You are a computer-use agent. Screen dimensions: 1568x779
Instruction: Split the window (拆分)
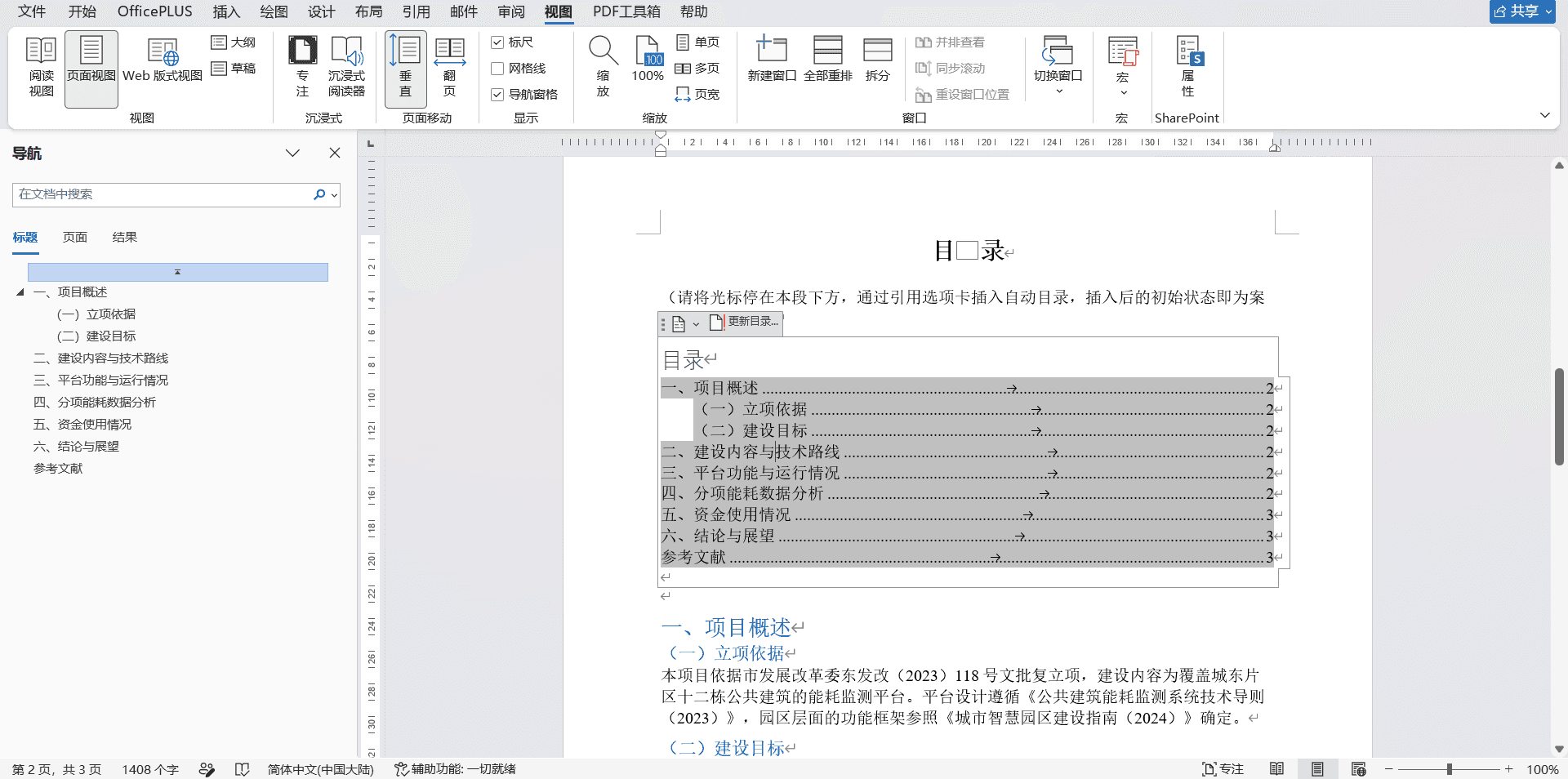pos(878,60)
